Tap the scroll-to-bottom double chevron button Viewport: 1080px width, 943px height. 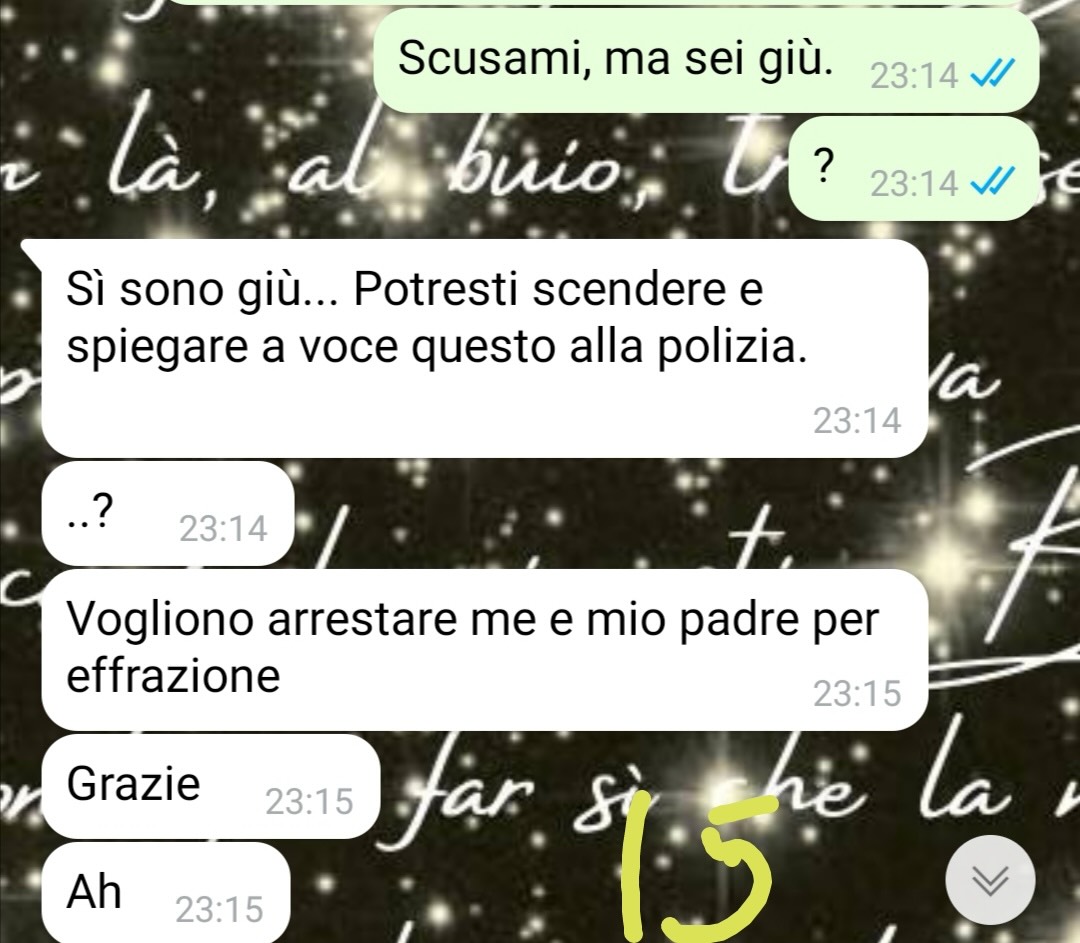pyautogui.click(x=990, y=880)
